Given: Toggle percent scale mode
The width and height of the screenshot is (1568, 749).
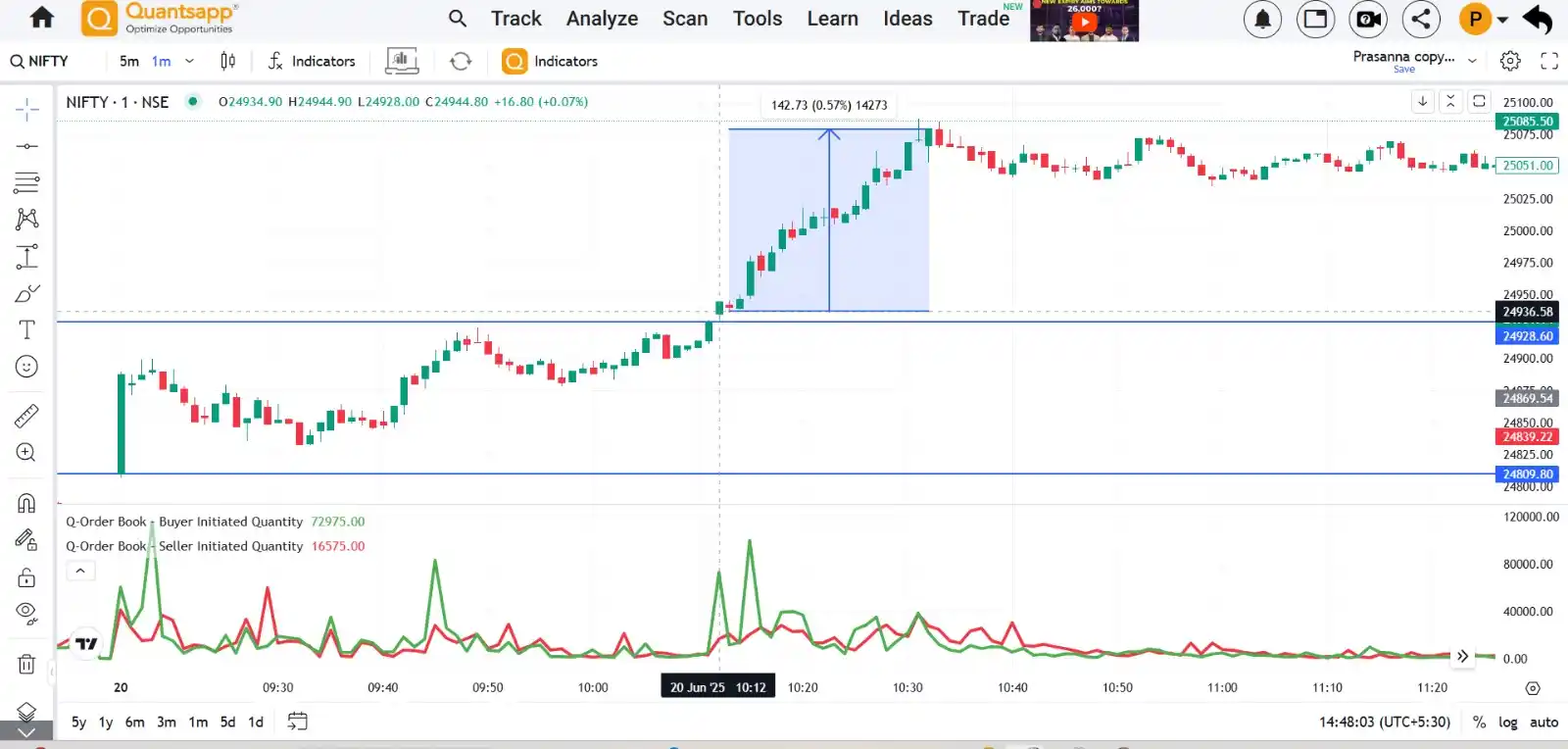Looking at the screenshot, I should [x=1479, y=722].
